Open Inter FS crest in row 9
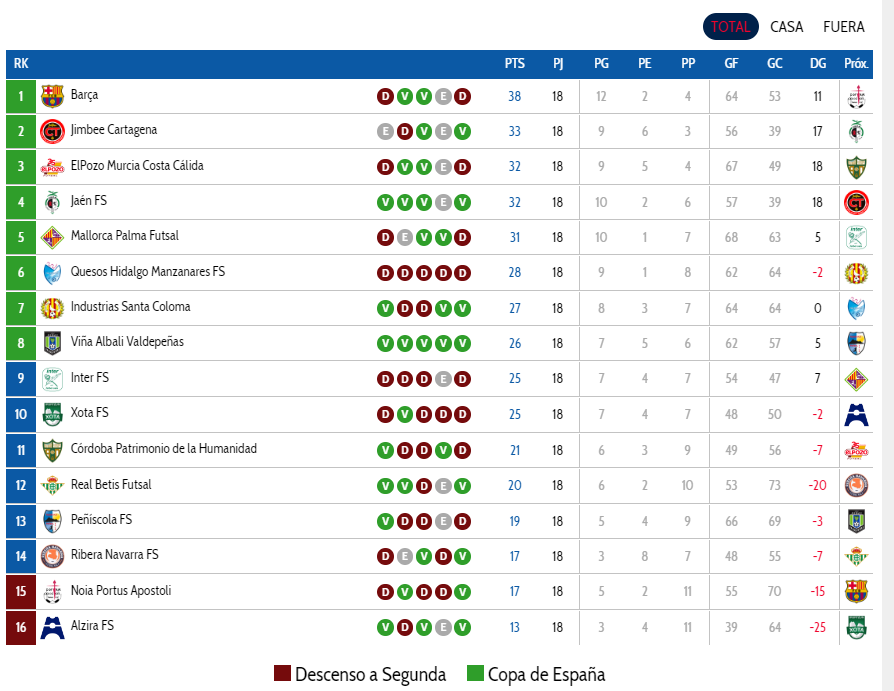 click(52, 379)
